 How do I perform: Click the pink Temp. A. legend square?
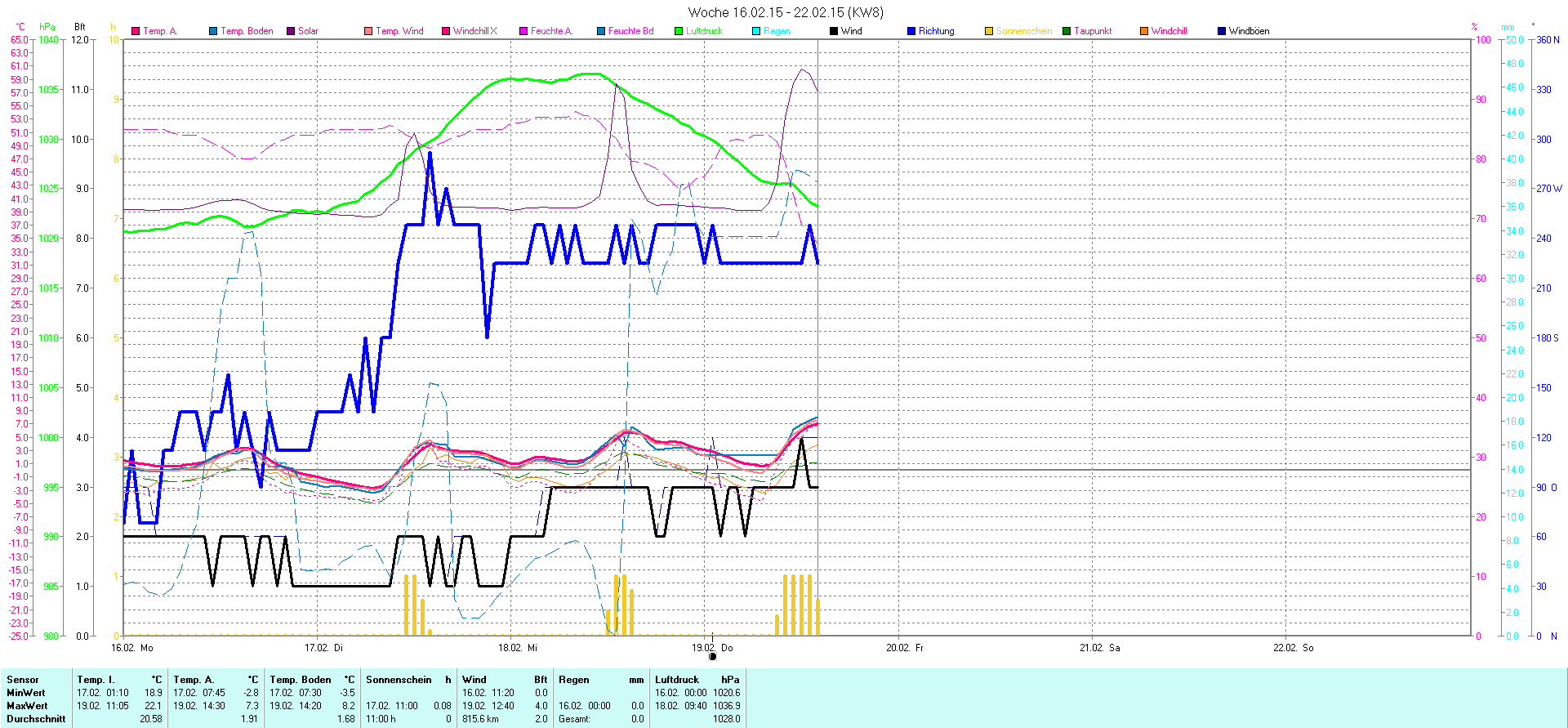pos(136,31)
